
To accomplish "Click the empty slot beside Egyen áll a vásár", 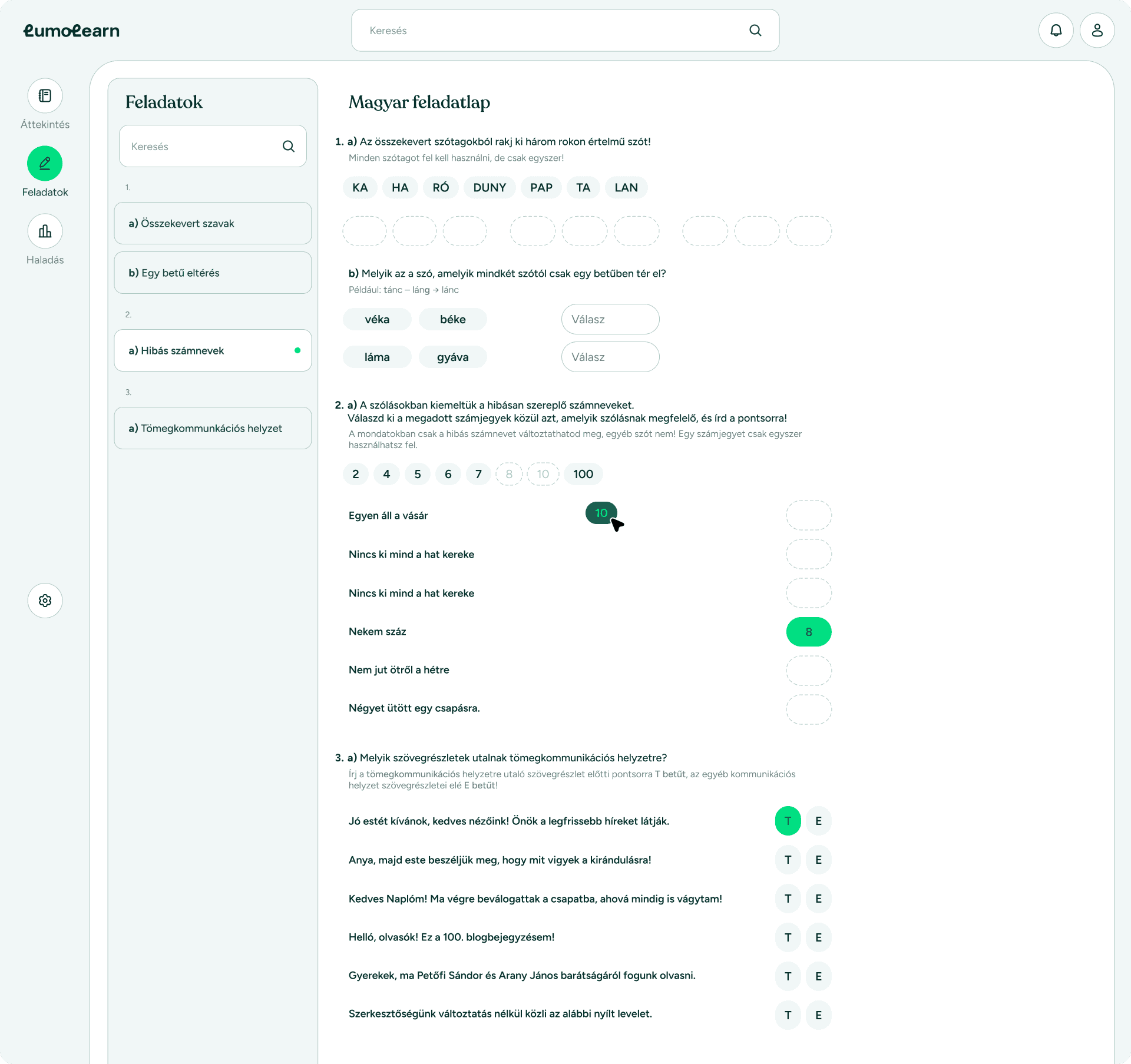I will (808, 516).
